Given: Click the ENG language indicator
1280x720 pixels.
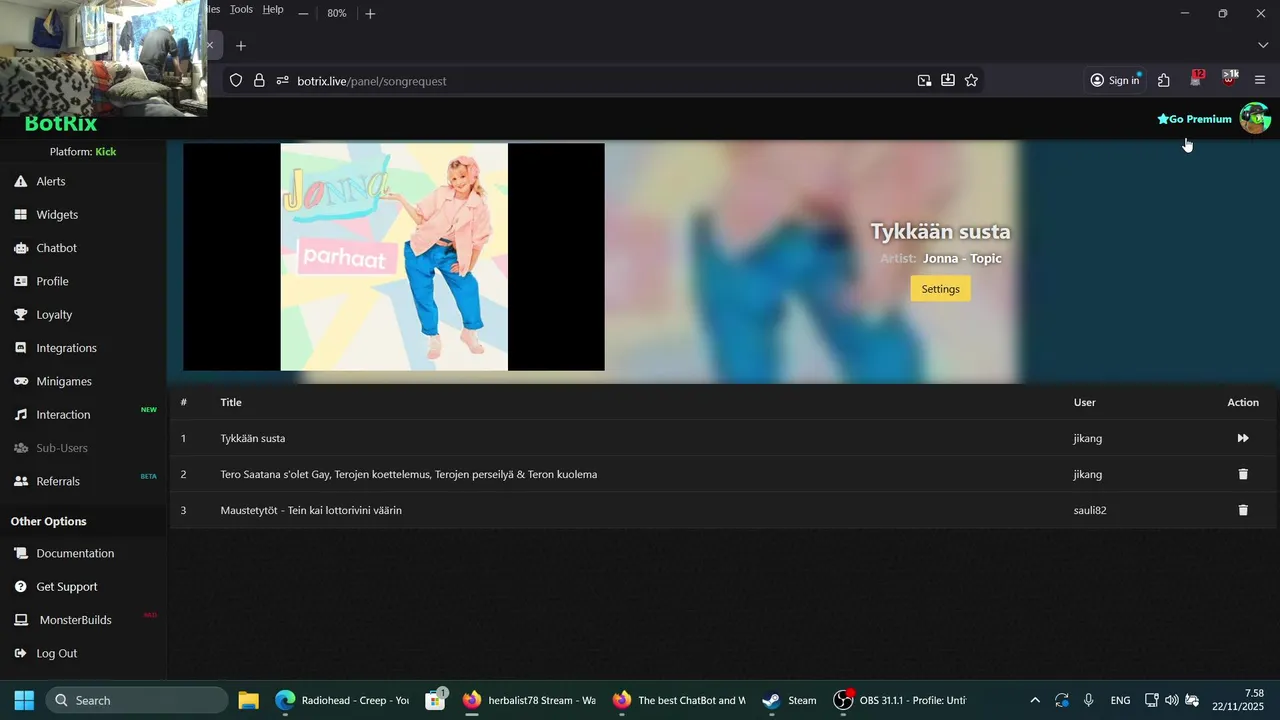Looking at the screenshot, I should click(1121, 700).
